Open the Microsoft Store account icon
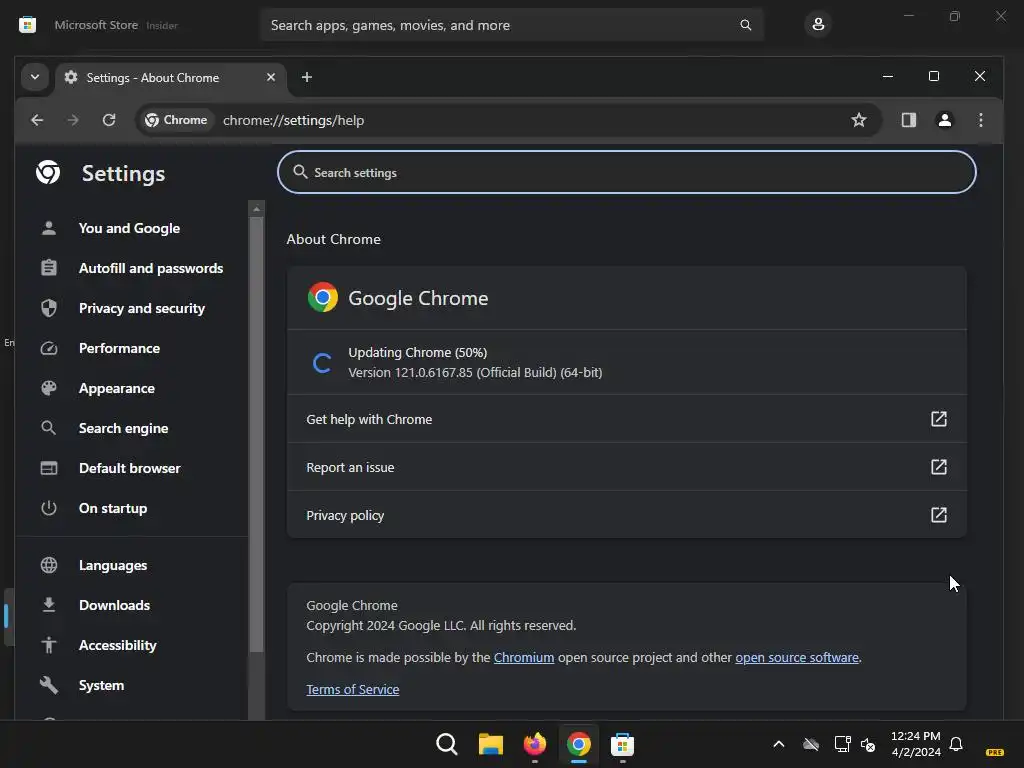This screenshot has height=768, width=1024. 818,25
